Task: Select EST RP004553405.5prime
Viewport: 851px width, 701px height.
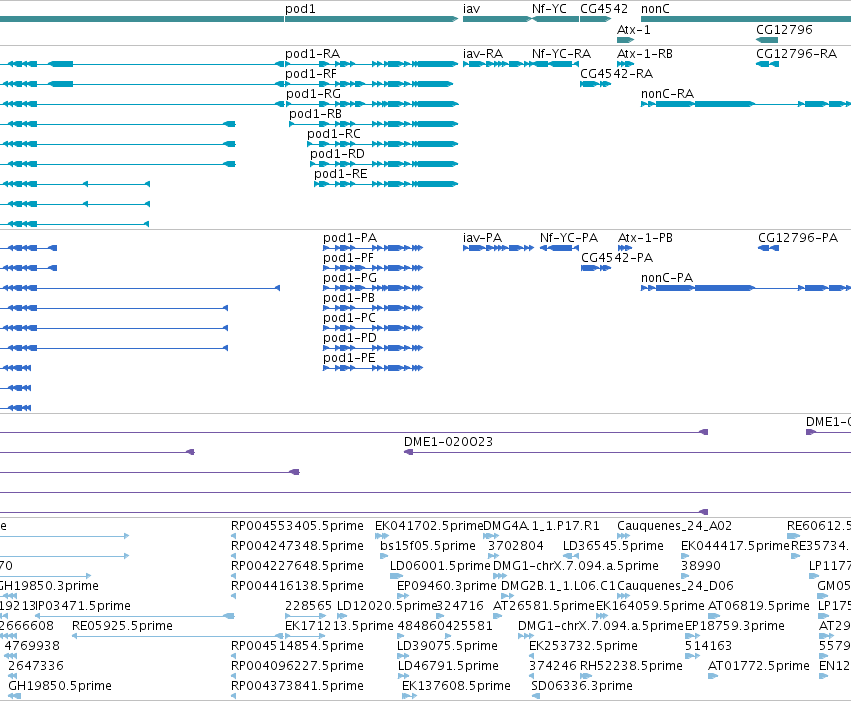Action: pyautogui.click(x=297, y=526)
